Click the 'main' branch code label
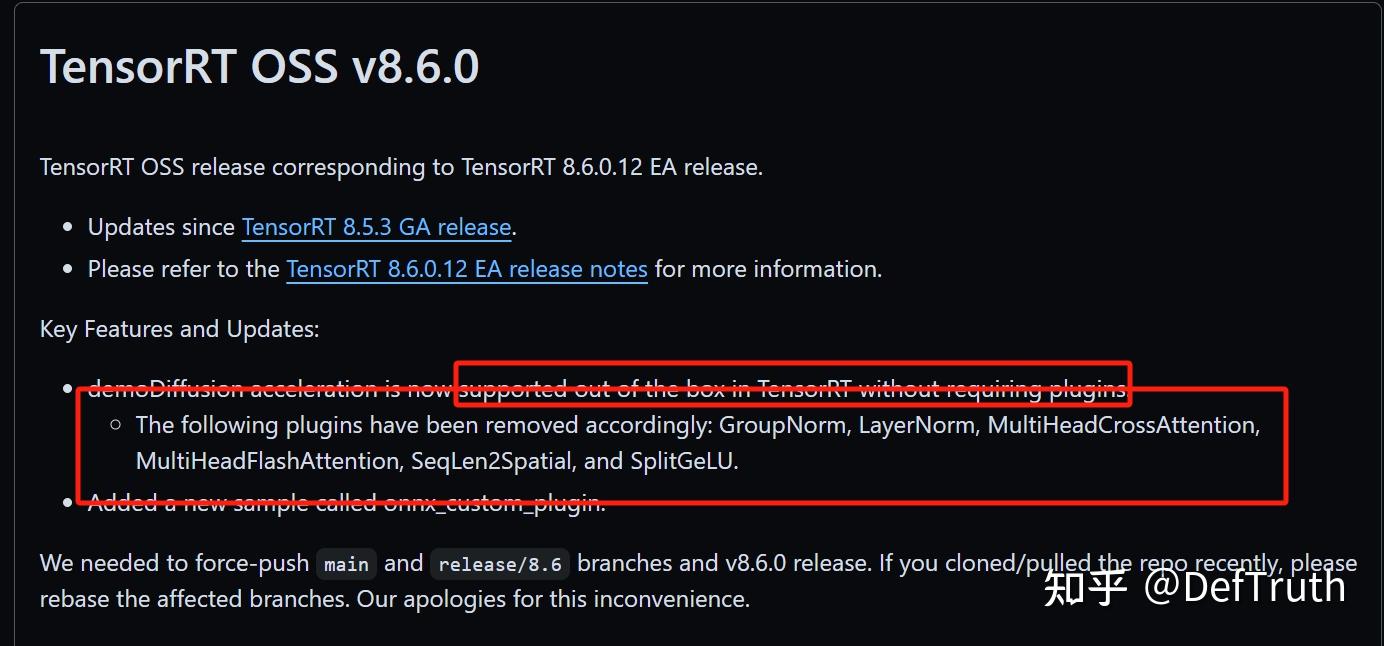 346,564
